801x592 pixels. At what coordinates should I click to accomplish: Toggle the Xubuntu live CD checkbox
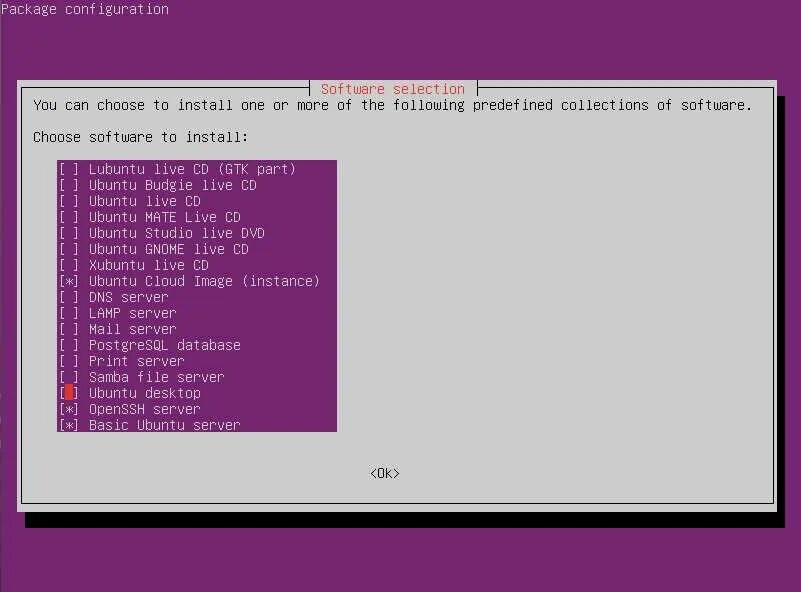[69, 265]
